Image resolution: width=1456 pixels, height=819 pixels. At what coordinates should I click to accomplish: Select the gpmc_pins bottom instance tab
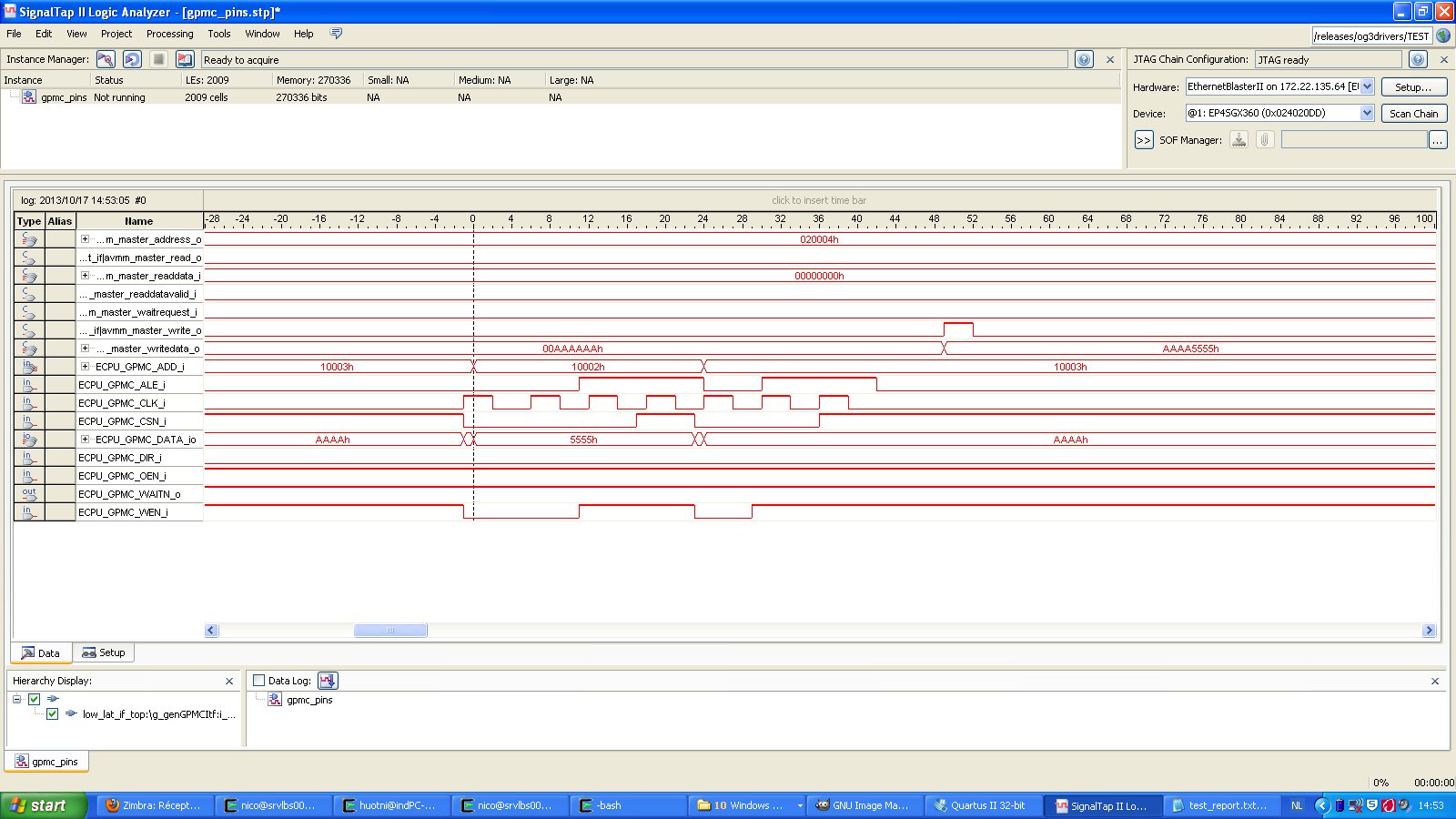pyautogui.click(x=47, y=762)
